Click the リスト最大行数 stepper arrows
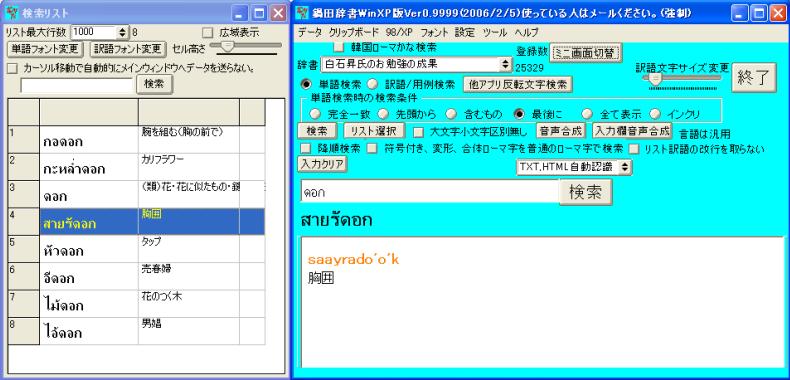The height and width of the screenshot is (380, 790). (x=123, y=33)
